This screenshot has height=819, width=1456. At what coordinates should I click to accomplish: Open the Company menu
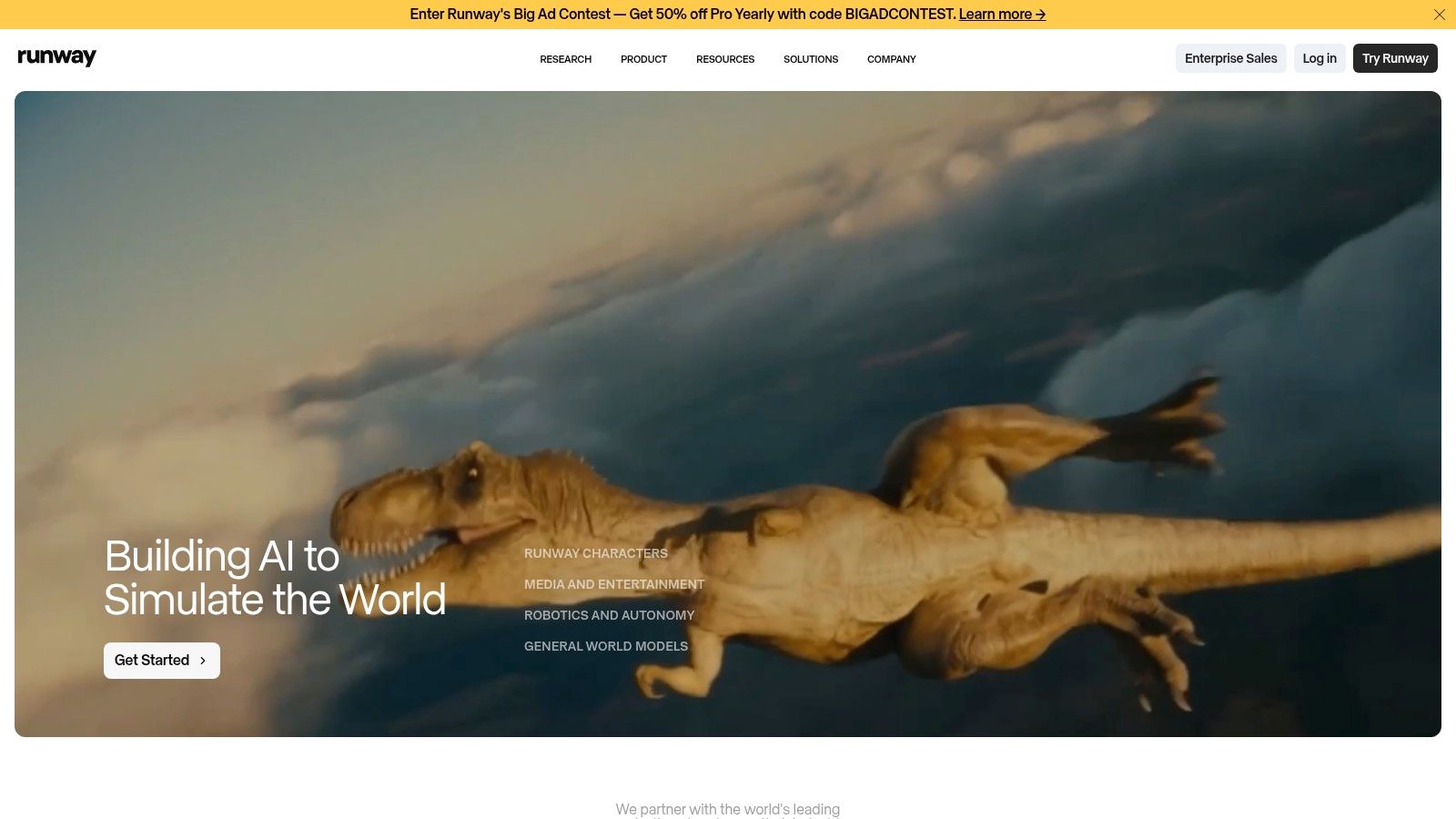tap(891, 59)
